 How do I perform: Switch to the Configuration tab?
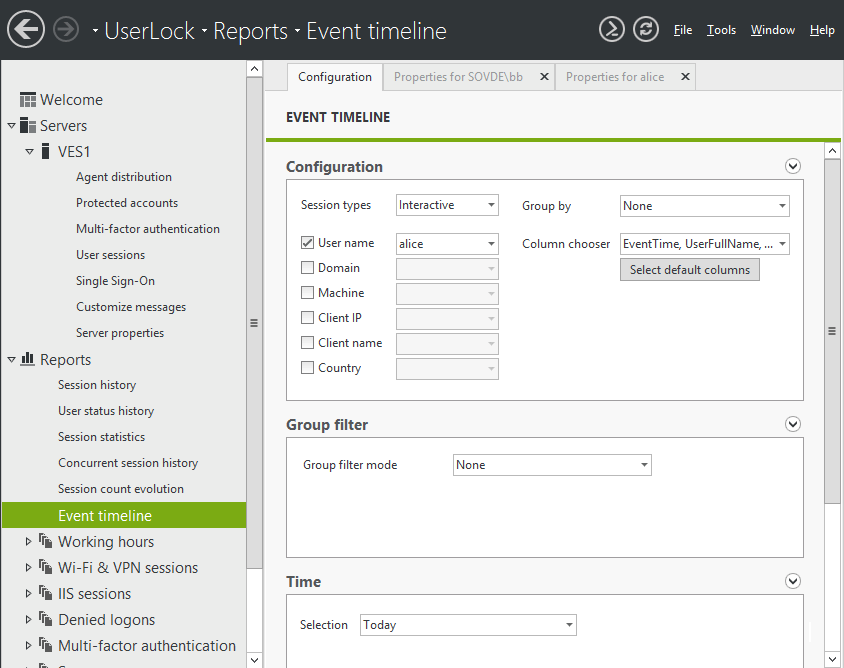tap(335, 77)
